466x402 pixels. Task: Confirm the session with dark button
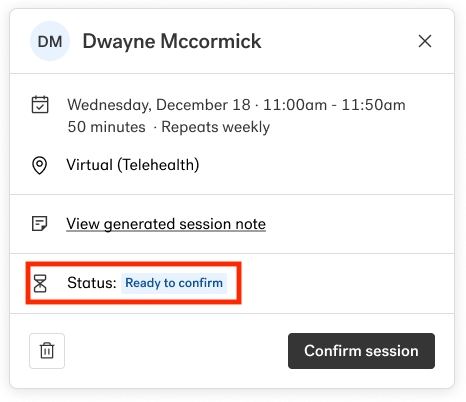pyautogui.click(x=361, y=351)
